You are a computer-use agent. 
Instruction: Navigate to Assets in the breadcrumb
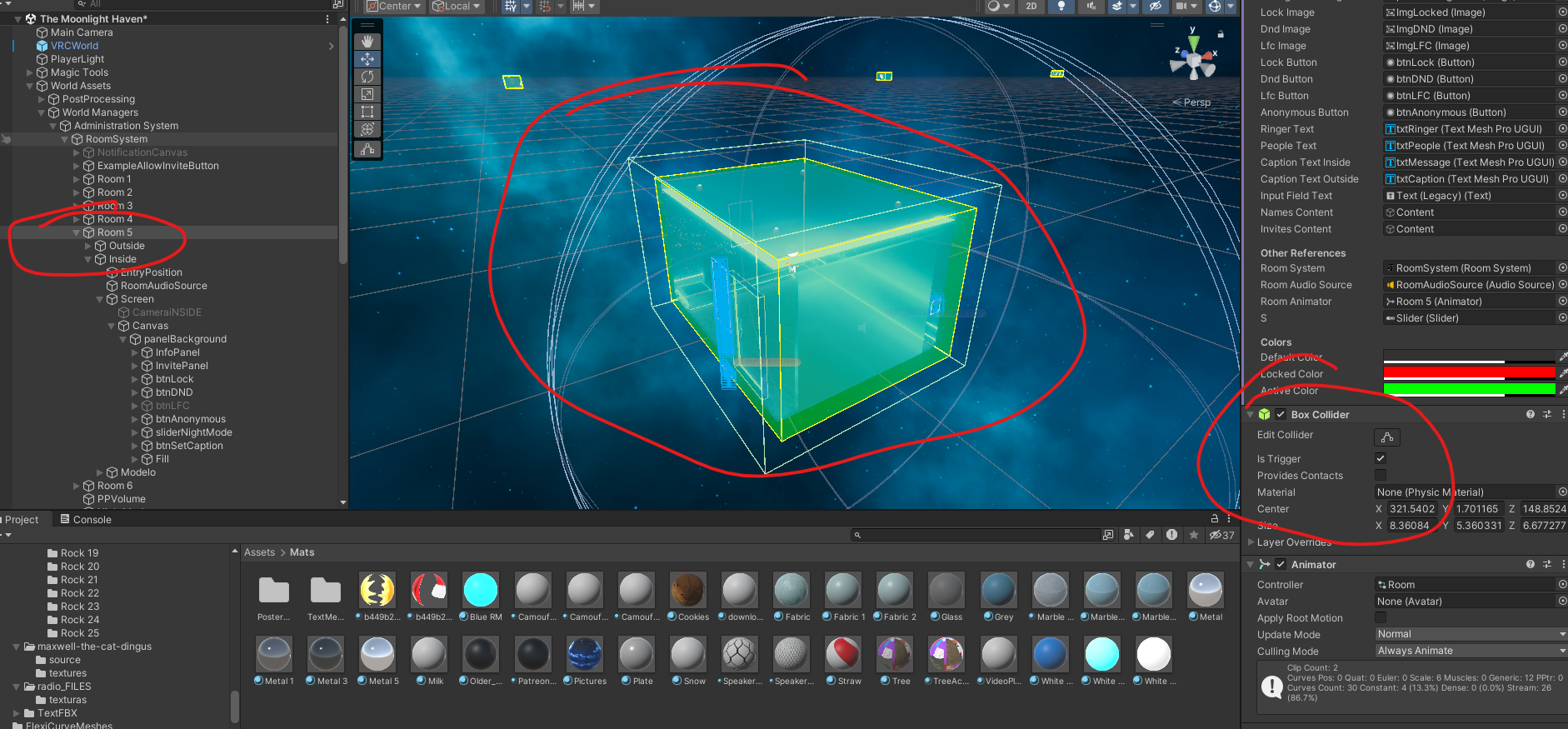(259, 552)
